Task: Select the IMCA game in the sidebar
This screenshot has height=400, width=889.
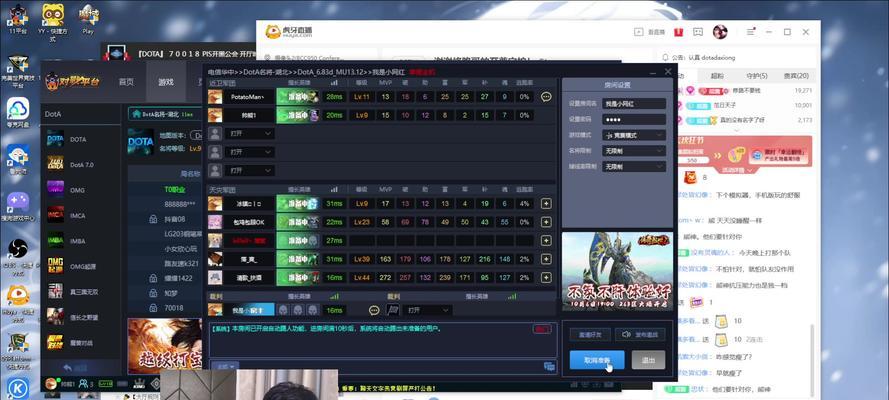Action: pyautogui.click(x=56, y=215)
